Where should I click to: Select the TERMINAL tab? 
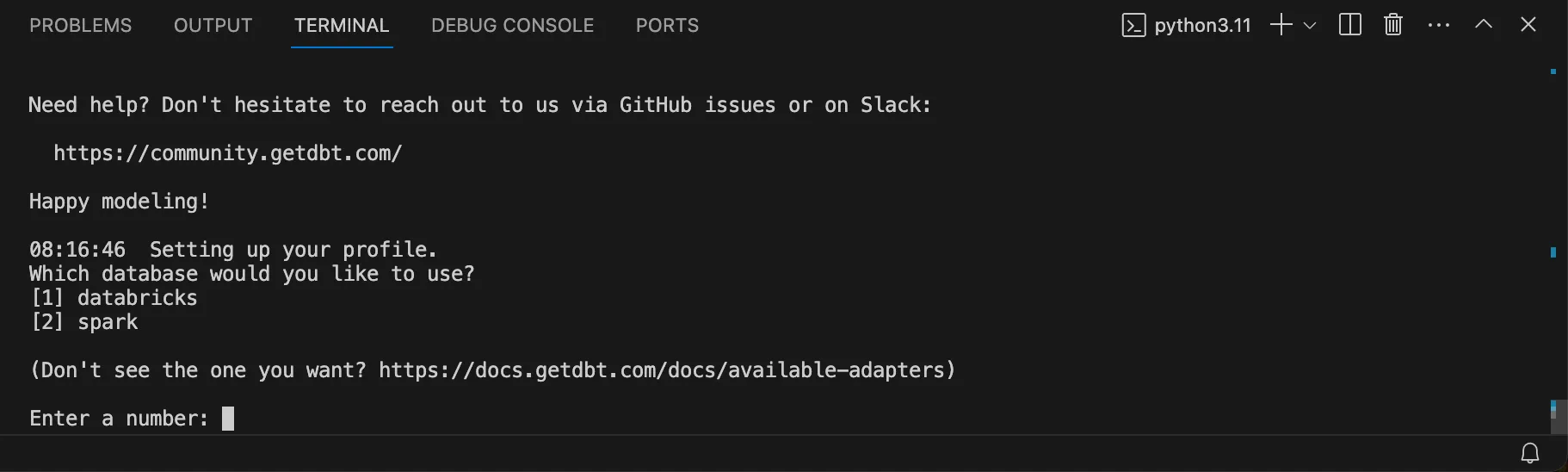tap(342, 26)
